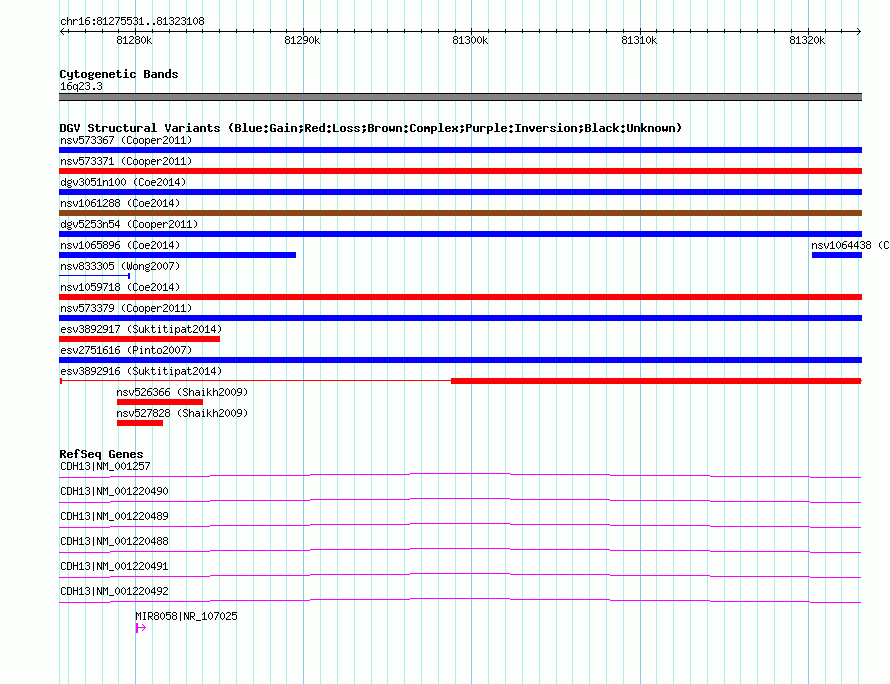Click the ruler's left end arrow
The width and height of the screenshot is (890, 684).
pyautogui.click(x=62, y=31)
